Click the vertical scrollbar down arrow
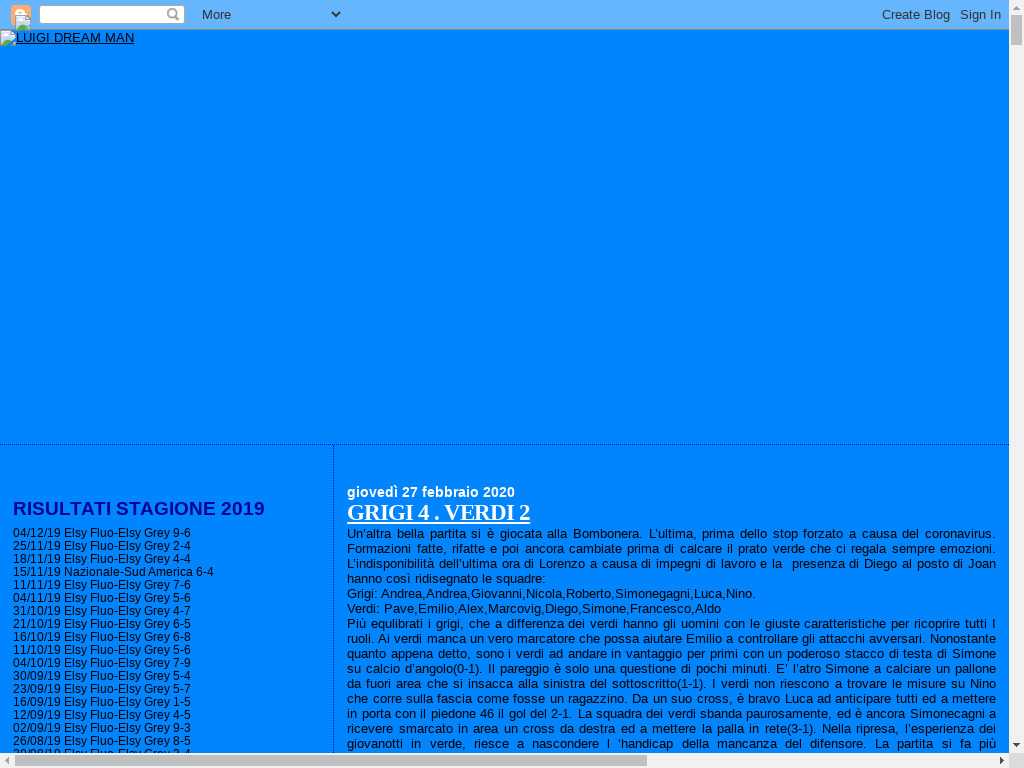Image resolution: width=1024 pixels, height=768 pixels. (x=1016, y=745)
